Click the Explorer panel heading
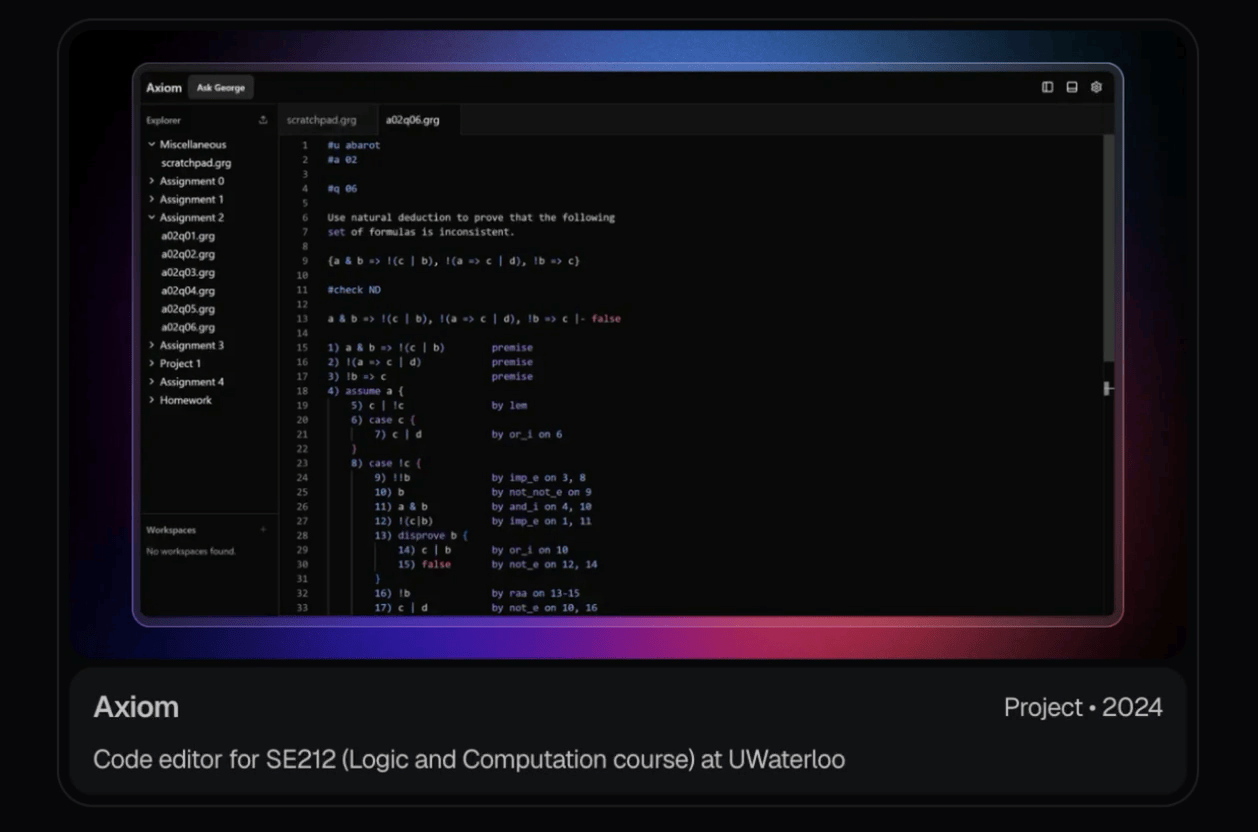The image size is (1258, 832). [x=163, y=120]
